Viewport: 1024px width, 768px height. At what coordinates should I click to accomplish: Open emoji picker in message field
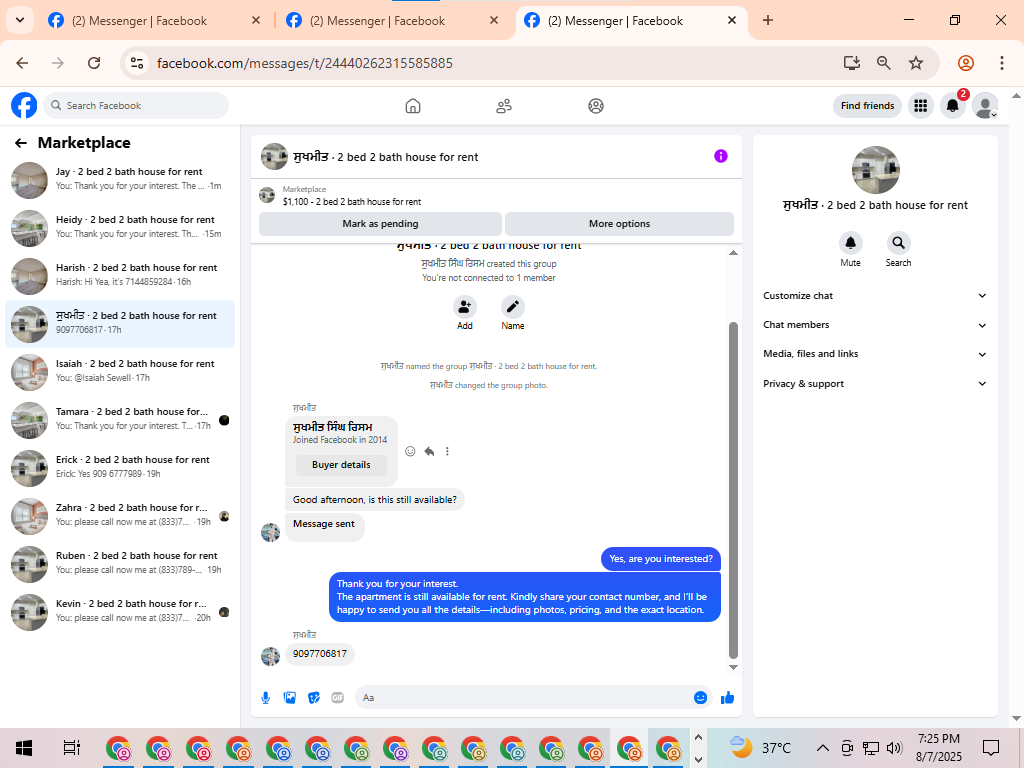pos(700,697)
